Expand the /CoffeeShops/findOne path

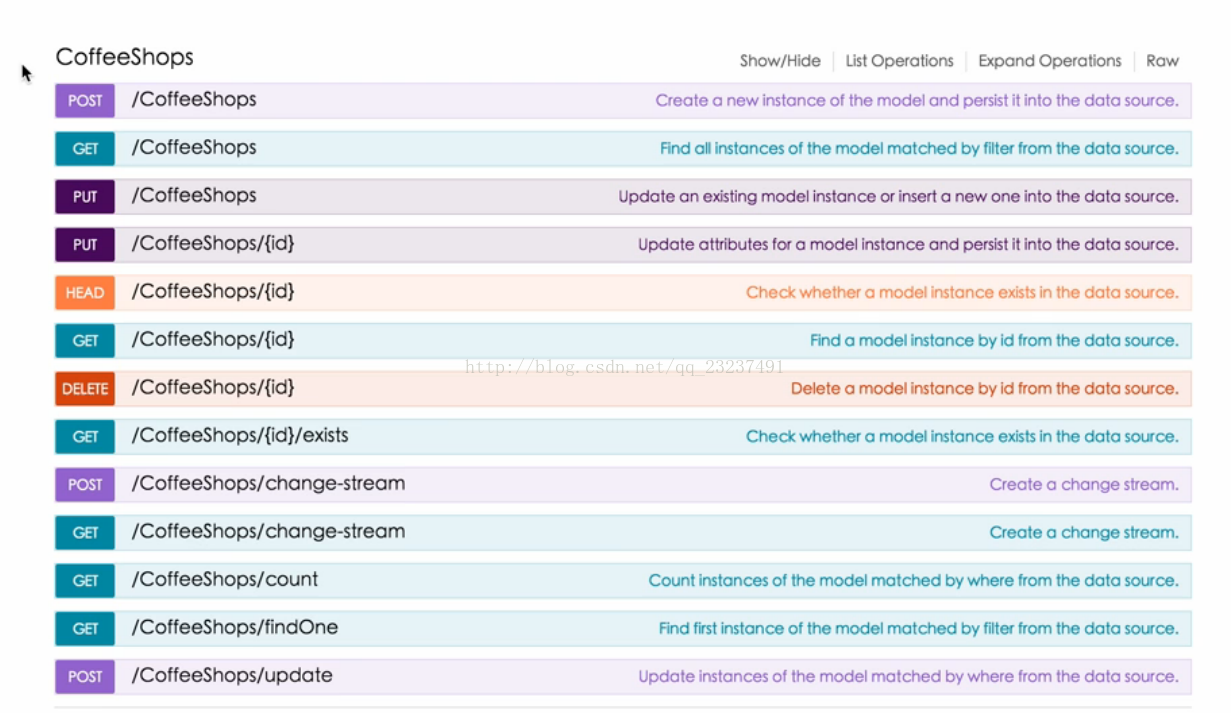(x=235, y=627)
